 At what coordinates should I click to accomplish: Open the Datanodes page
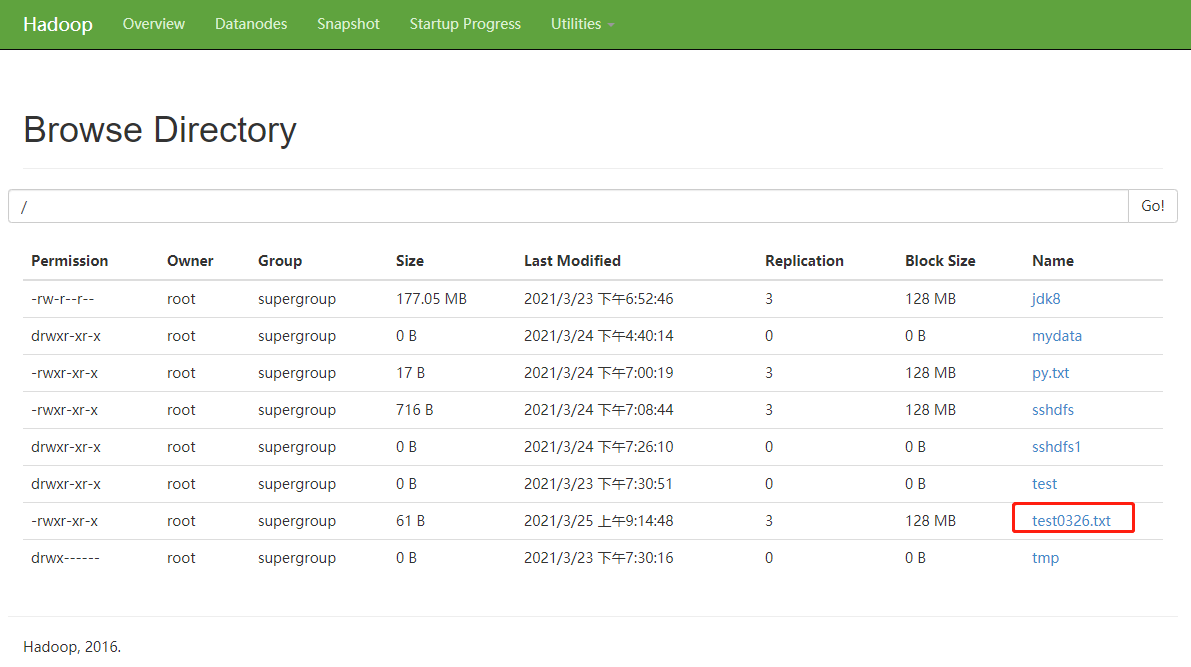pos(251,24)
